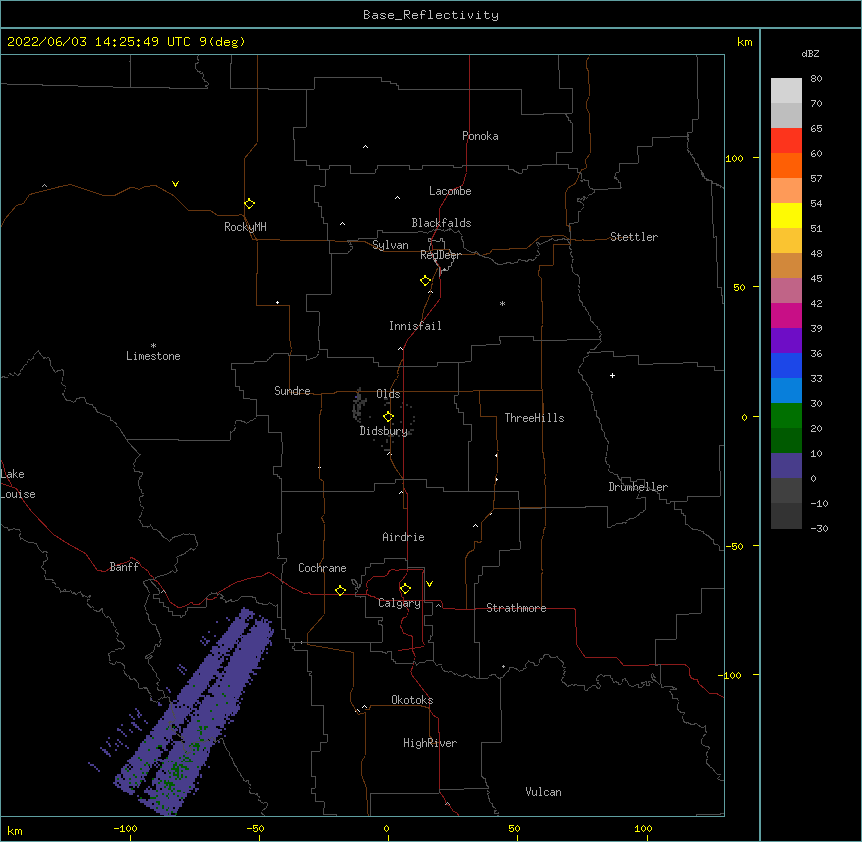Click the Innisfail city label
The height and width of the screenshot is (842, 862).
pyautogui.click(x=415, y=326)
